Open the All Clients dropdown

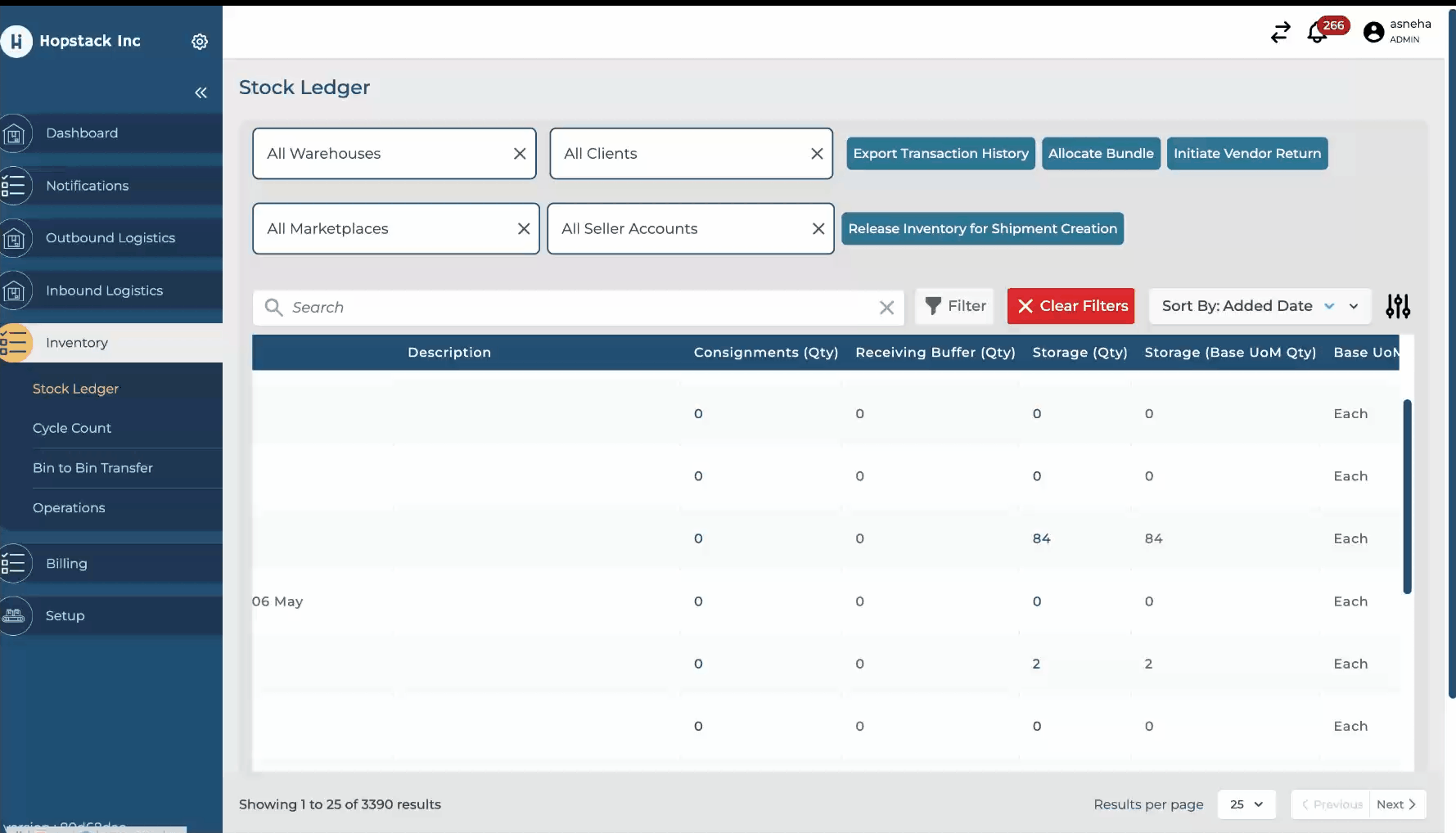pyautogui.click(x=679, y=154)
